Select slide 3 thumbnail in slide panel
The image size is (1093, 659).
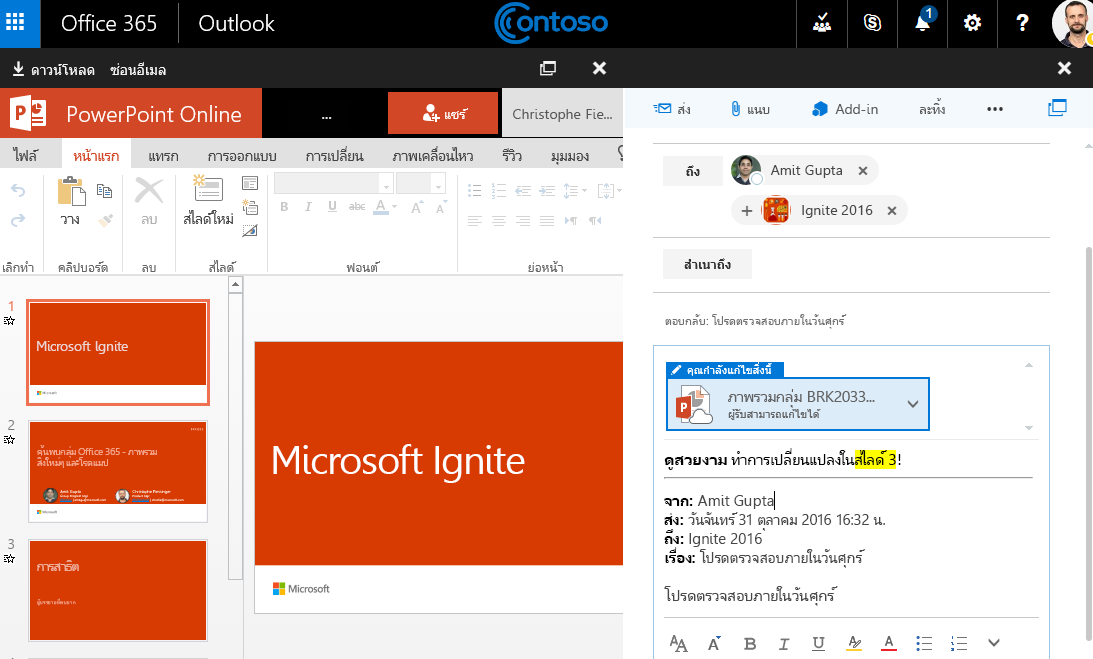(118, 590)
